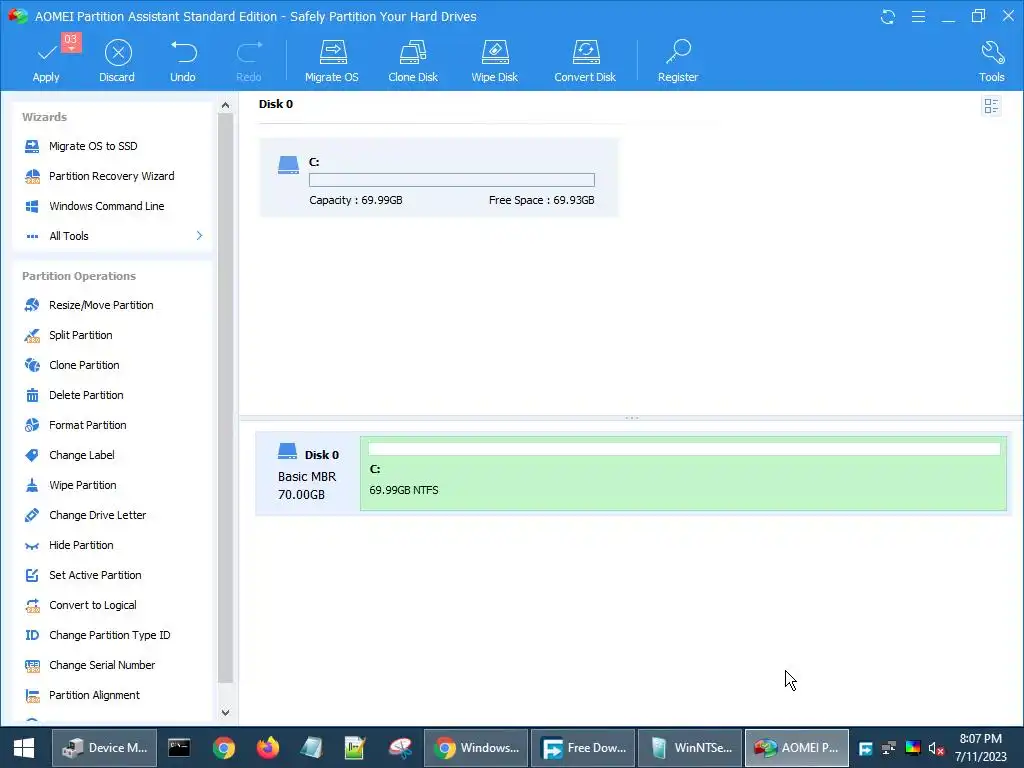The image size is (1024, 768).
Task: Toggle the disk view layout icon
Action: click(991, 106)
